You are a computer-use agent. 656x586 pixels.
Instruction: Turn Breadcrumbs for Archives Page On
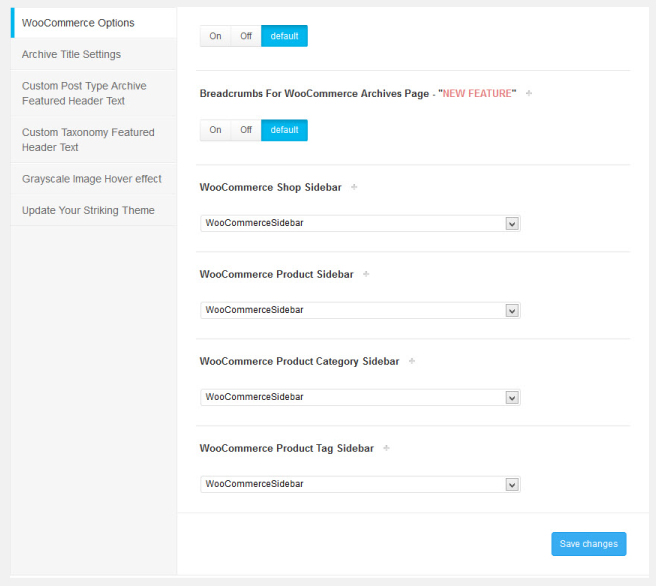[x=215, y=130]
